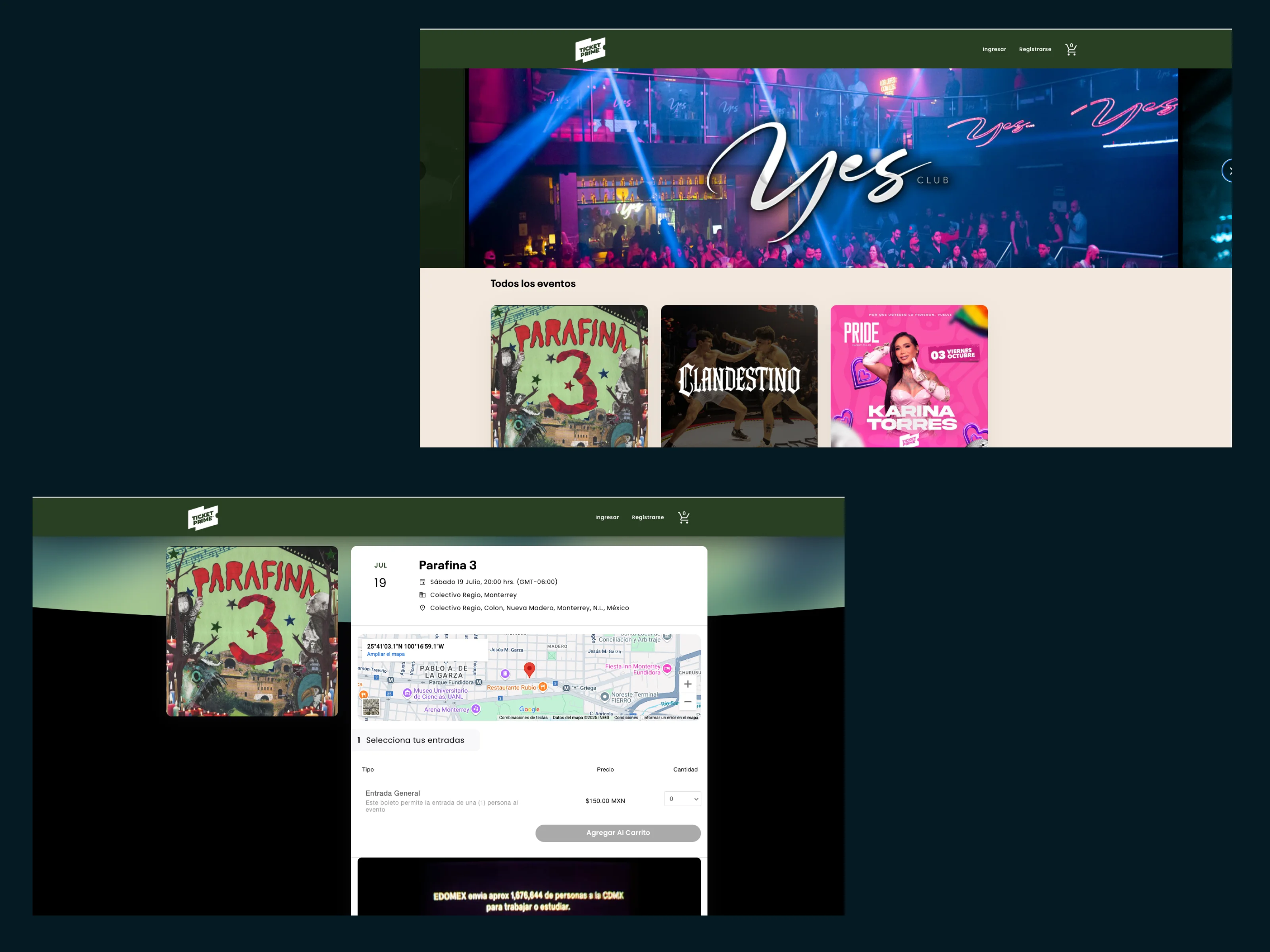Click Ingresar on the event page header
This screenshot has height=952, width=1270.
(x=606, y=517)
